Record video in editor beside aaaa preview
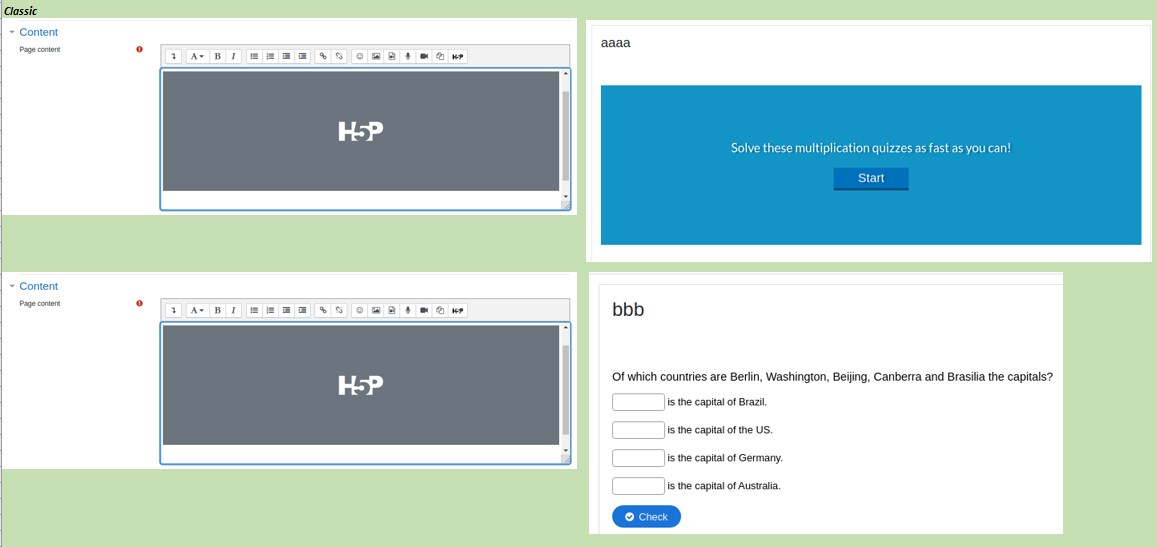1157x547 pixels. tap(424, 56)
